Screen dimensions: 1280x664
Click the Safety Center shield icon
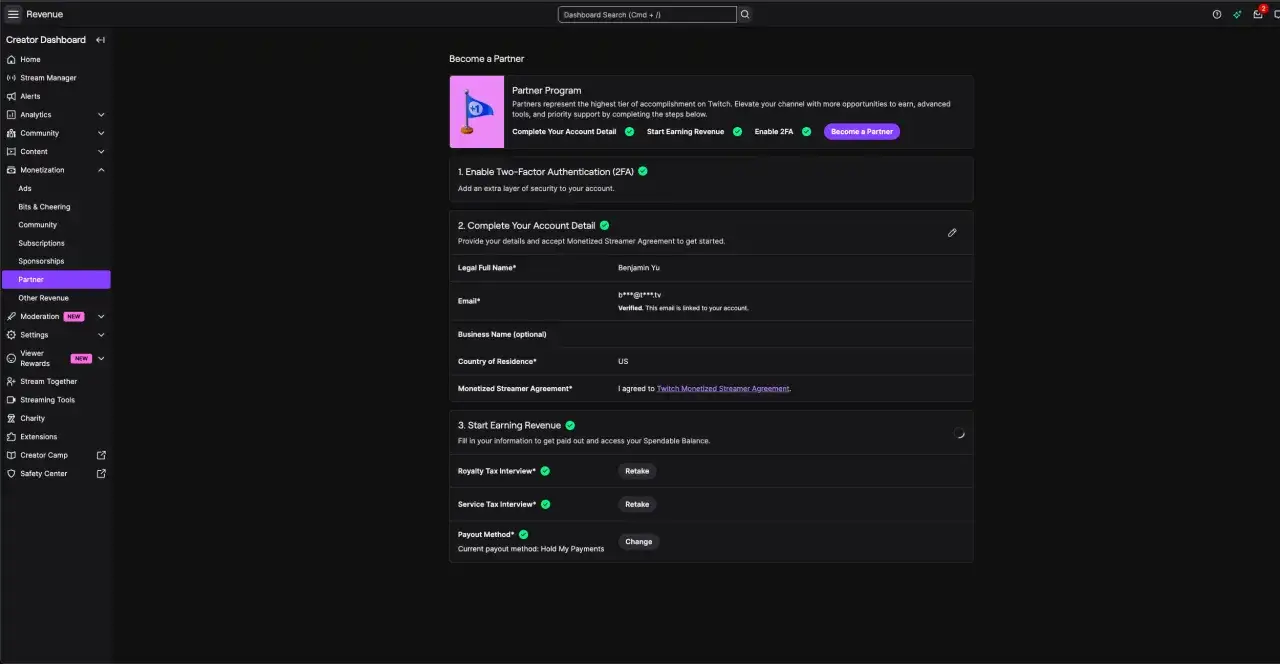tap(11, 473)
